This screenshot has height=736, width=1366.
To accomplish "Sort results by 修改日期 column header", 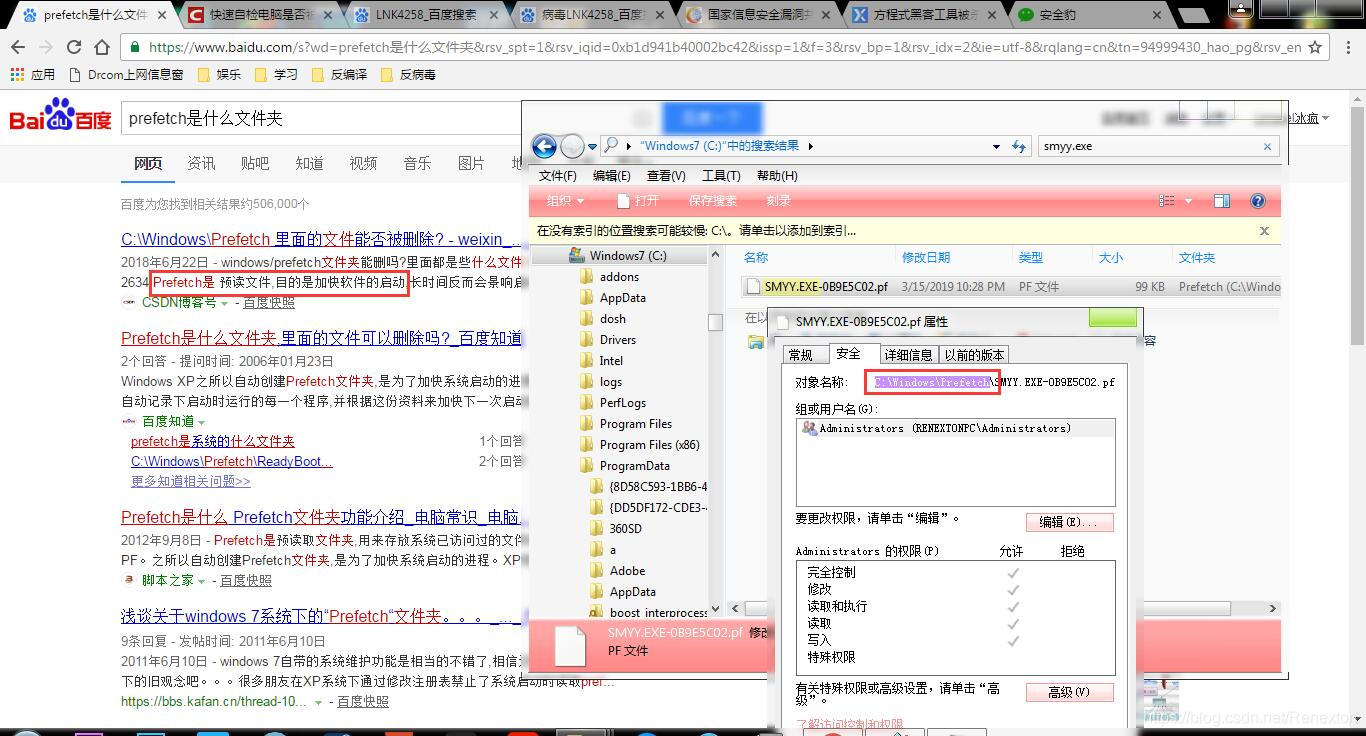I will [x=926, y=257].
